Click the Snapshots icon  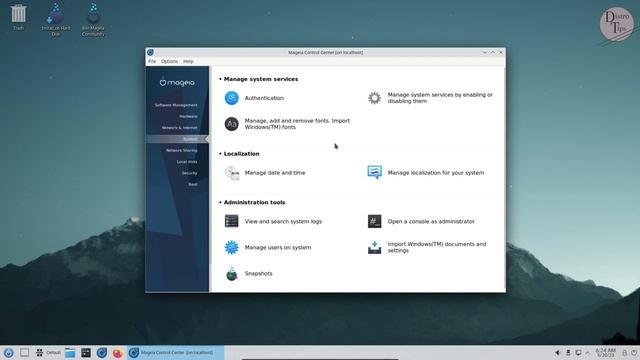click(231, 273)
